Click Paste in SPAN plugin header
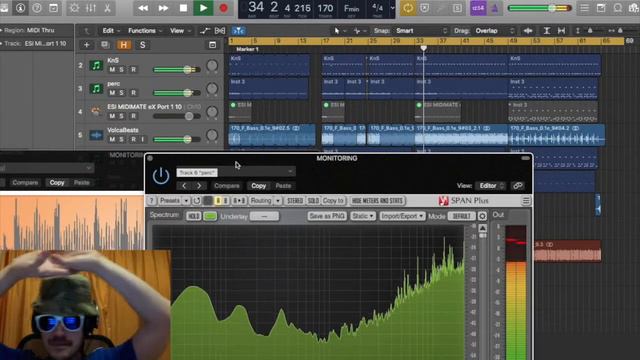 [283, 186]
